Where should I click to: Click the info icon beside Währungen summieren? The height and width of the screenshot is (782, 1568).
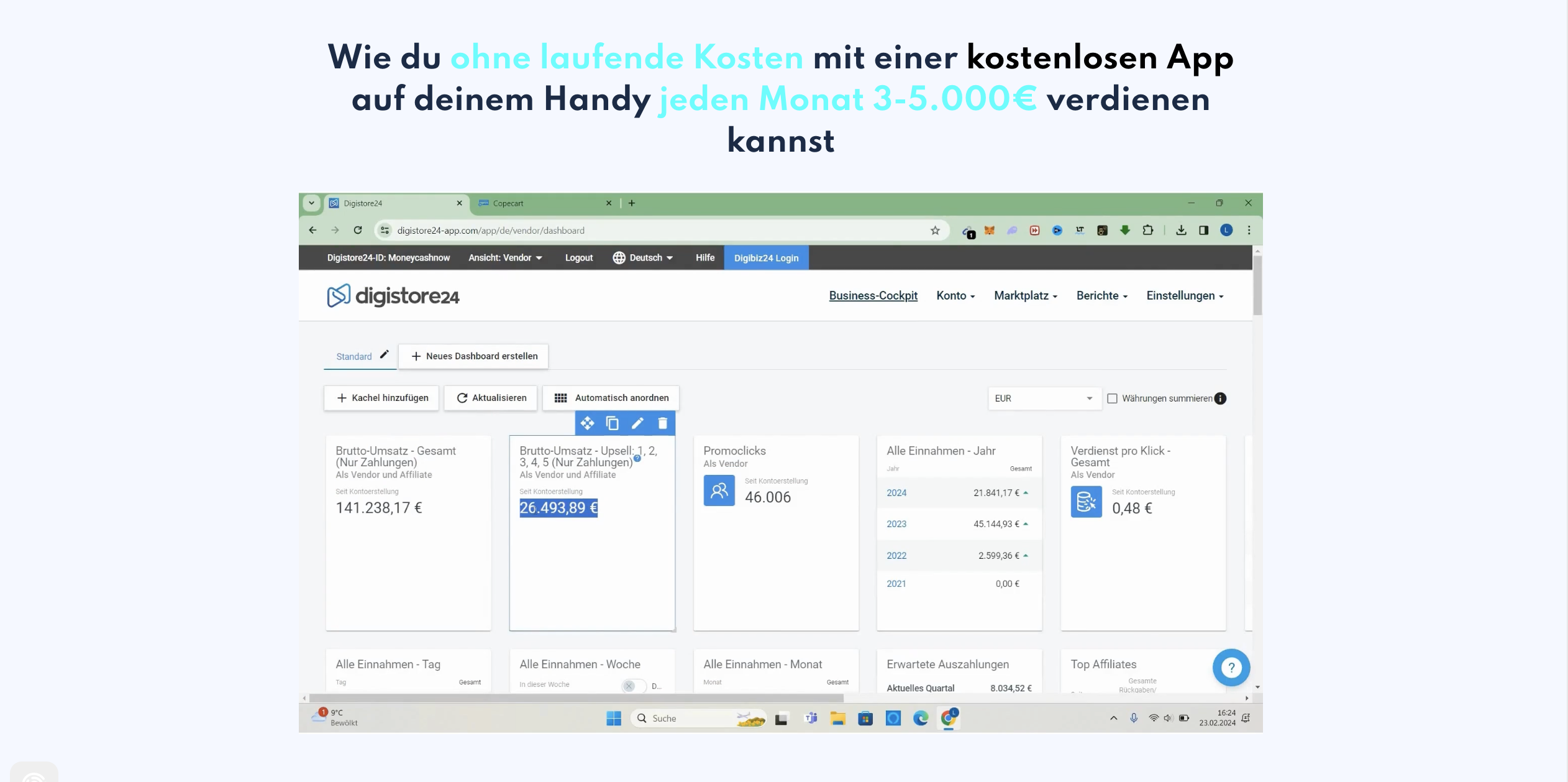click(x=1220, y=398)
